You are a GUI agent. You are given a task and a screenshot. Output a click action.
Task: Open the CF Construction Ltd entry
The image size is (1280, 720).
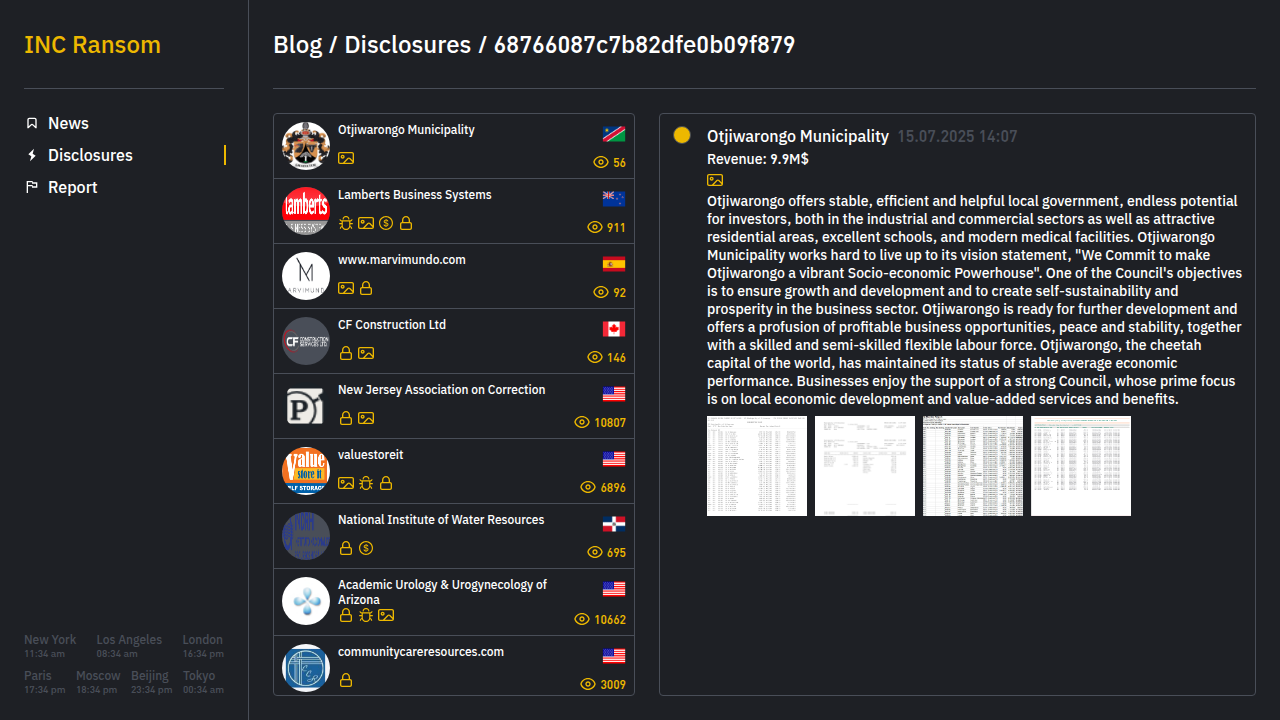454,341
